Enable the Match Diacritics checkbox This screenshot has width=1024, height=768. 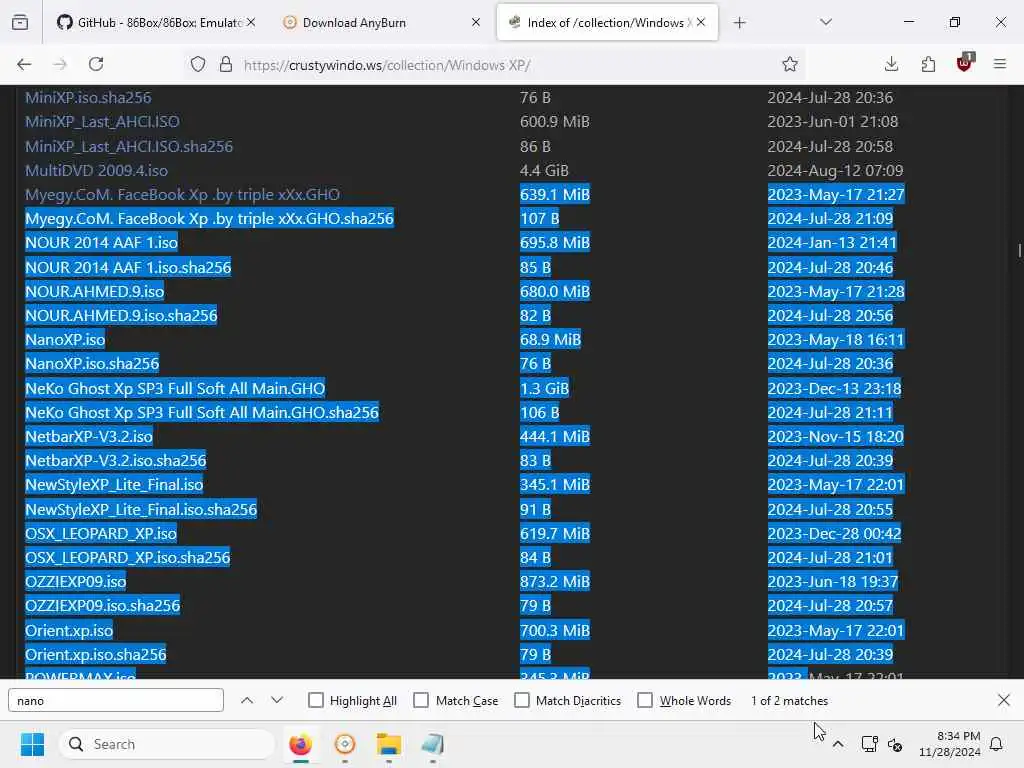[522, 700]
